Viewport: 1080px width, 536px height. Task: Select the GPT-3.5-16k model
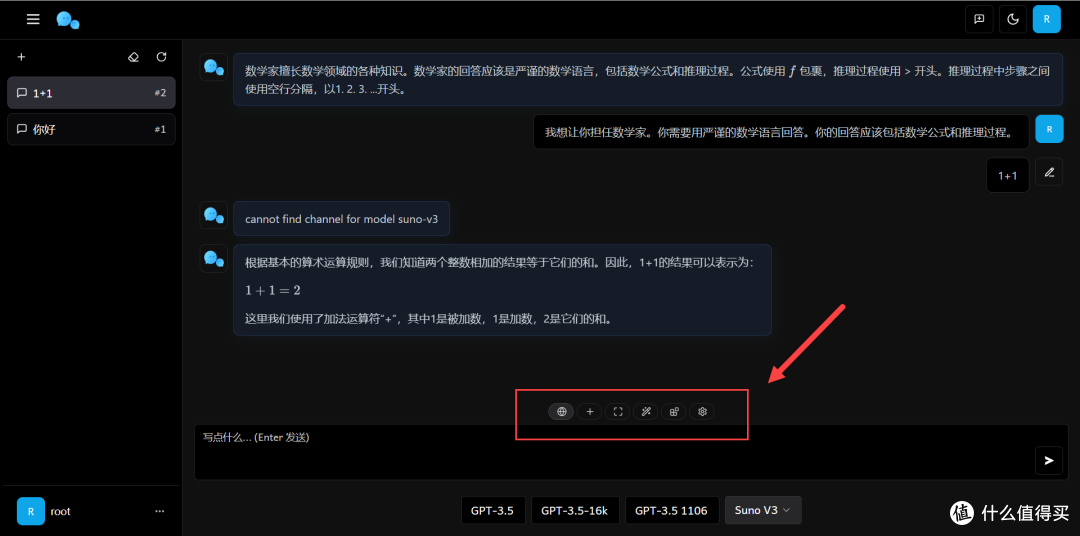pos(575,511)
